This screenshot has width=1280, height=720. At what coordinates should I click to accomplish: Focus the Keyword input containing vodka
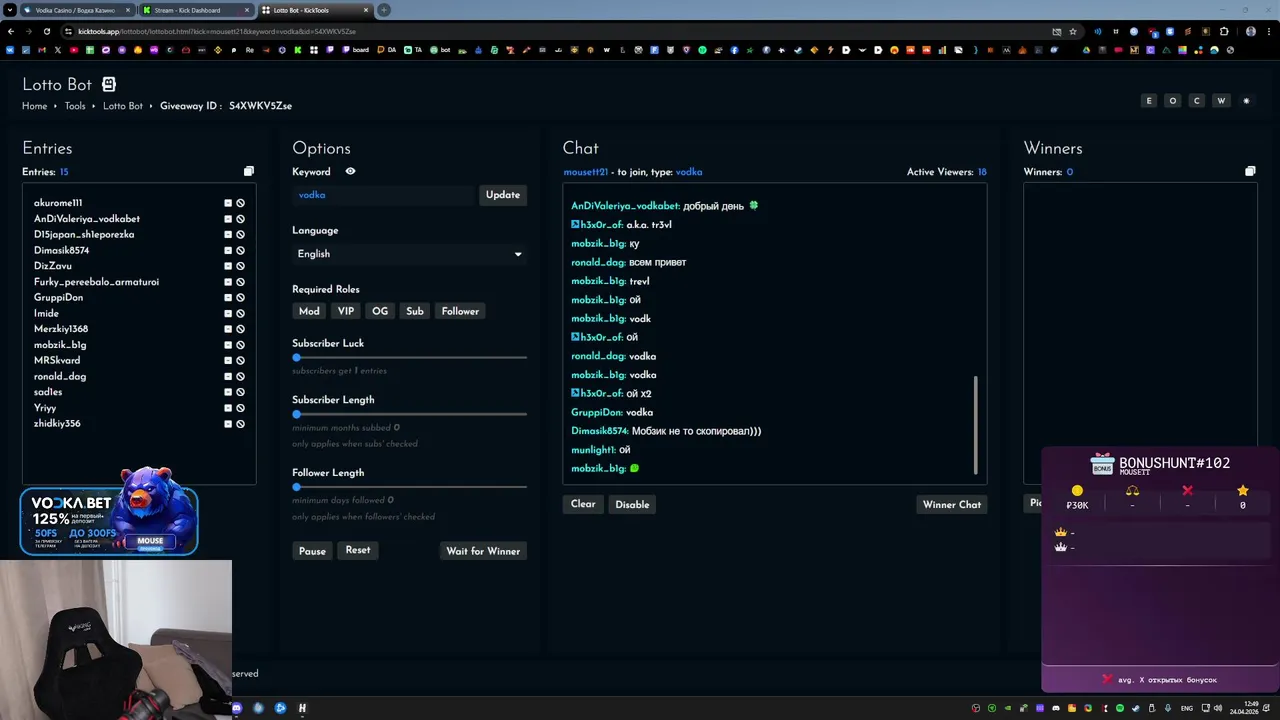point(383,195)
